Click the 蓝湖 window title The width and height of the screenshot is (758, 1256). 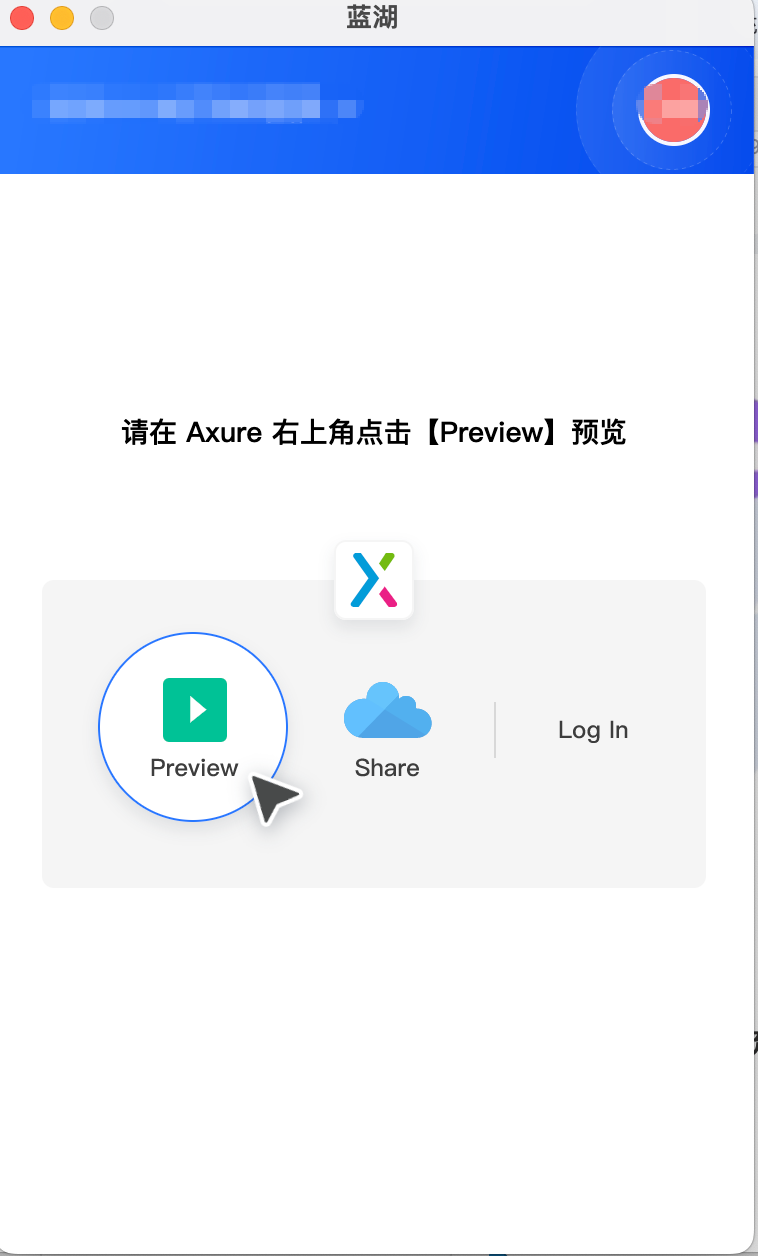pos(373,18)
